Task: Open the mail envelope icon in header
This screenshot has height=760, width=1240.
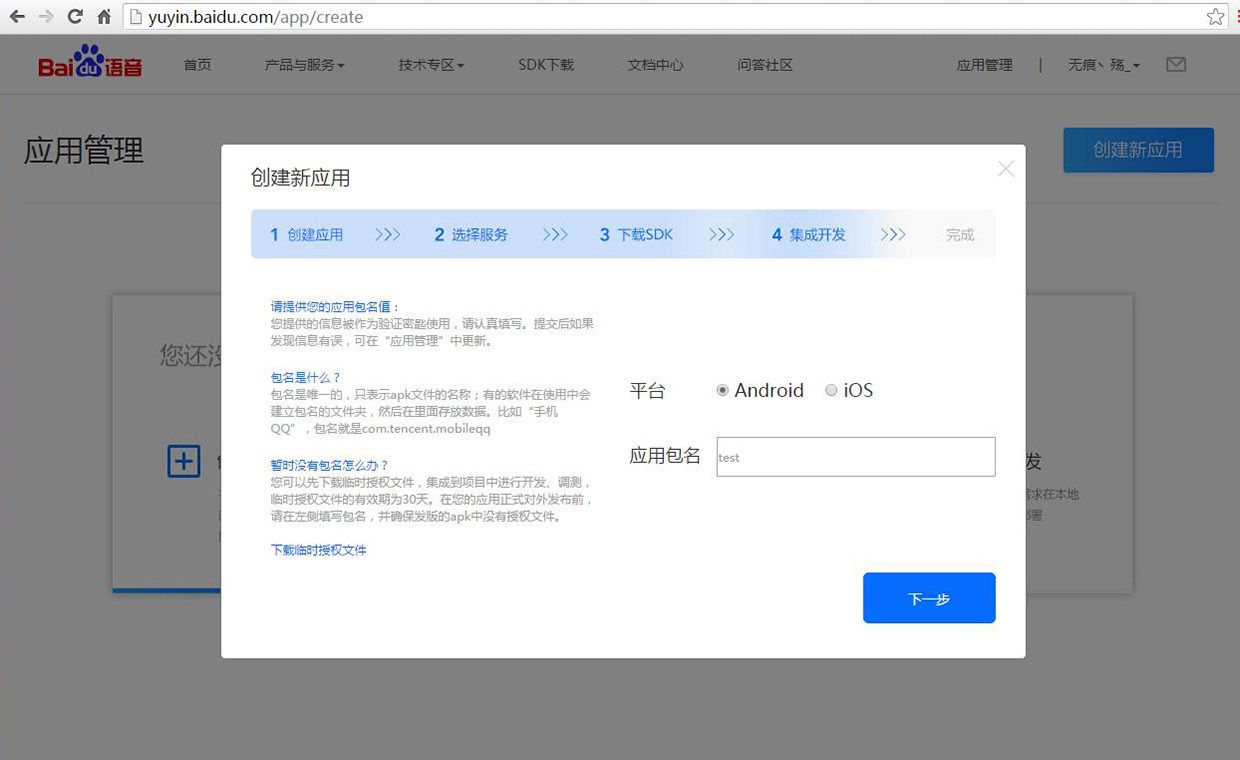Action: 1176,65
